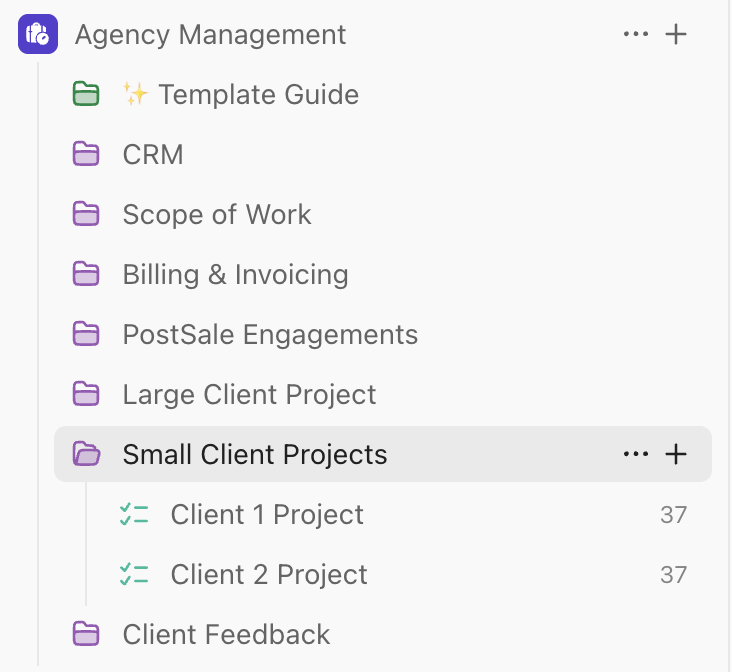This screenshot has width=732, height=672.
Task: Collapse the Small Client Projects folder
Action: [87, 455]
